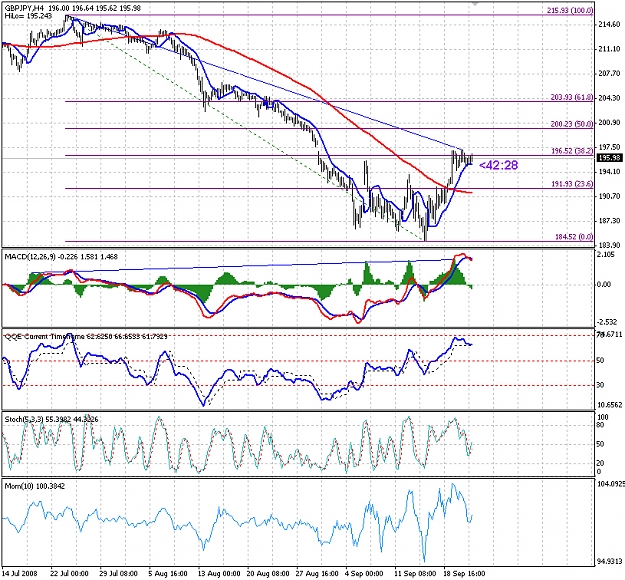This screenshot has width=625, height=580.
Task: Click the 20 Aug 08:00 time axis label
Action: click(x=268, y=574)
